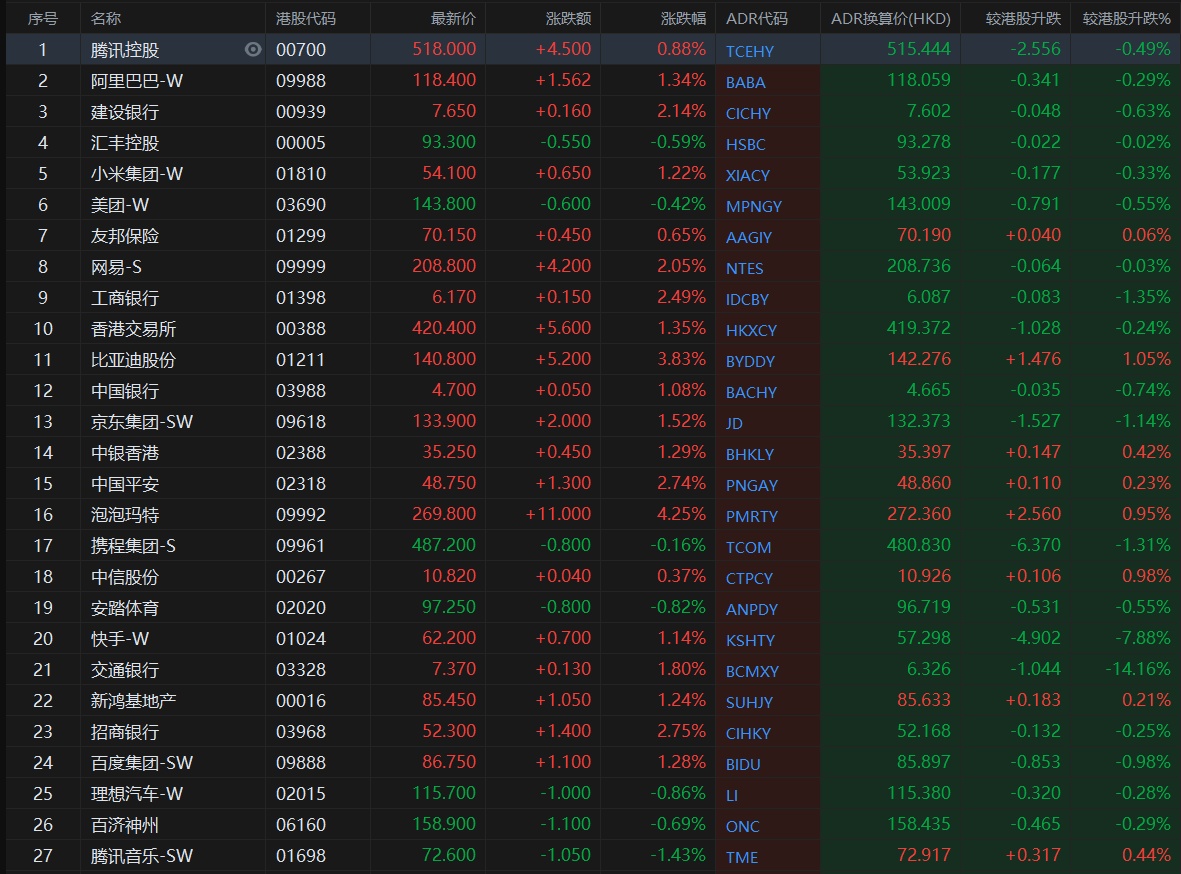Select 香港交易所 in the name column
Screen dimensions: 1181x874
133,328
